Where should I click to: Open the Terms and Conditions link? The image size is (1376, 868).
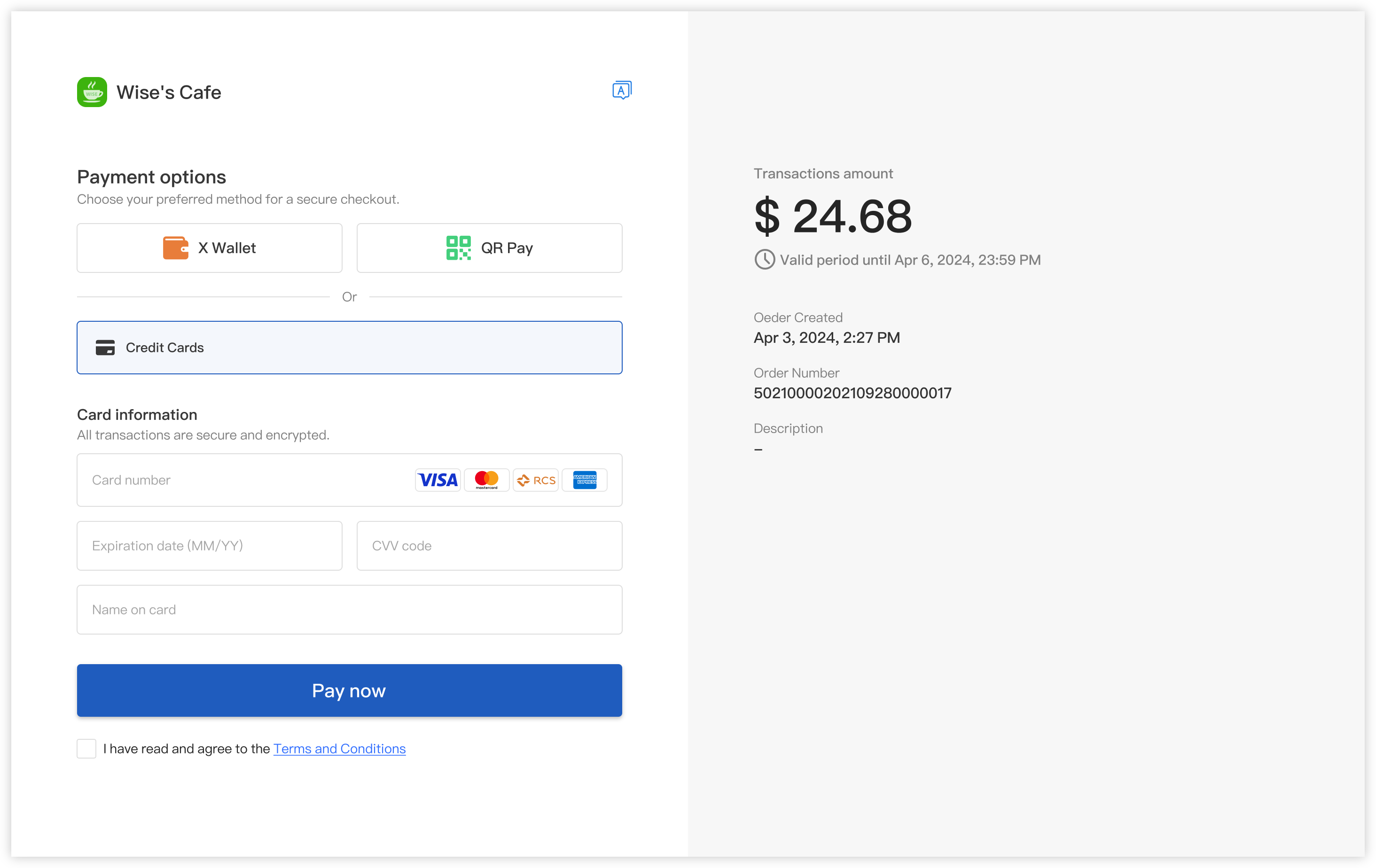pos(339,749)
